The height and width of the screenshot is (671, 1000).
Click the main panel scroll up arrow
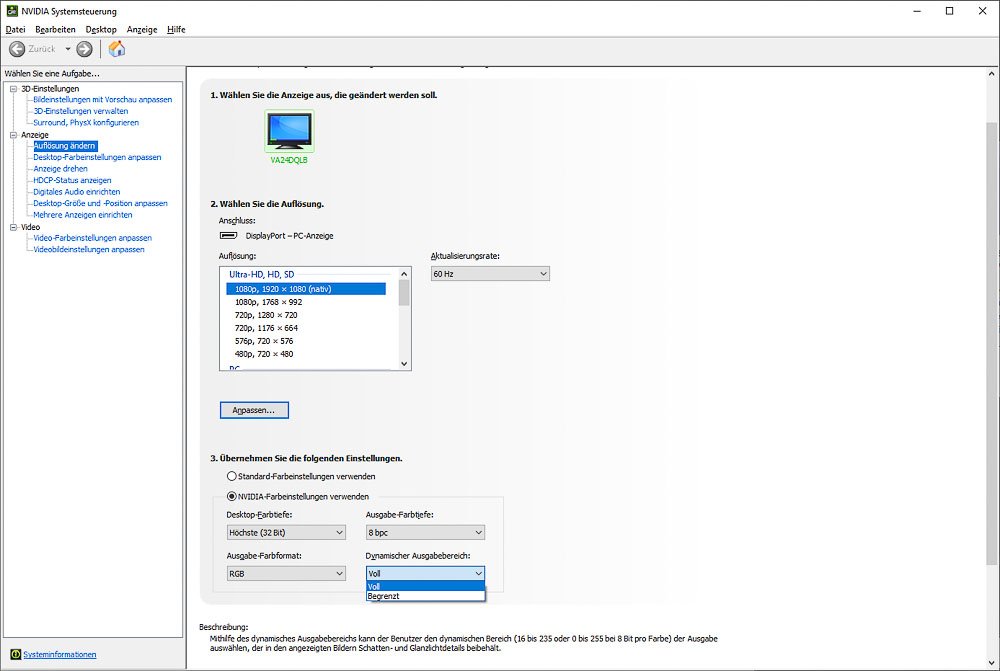click(992, 75)
